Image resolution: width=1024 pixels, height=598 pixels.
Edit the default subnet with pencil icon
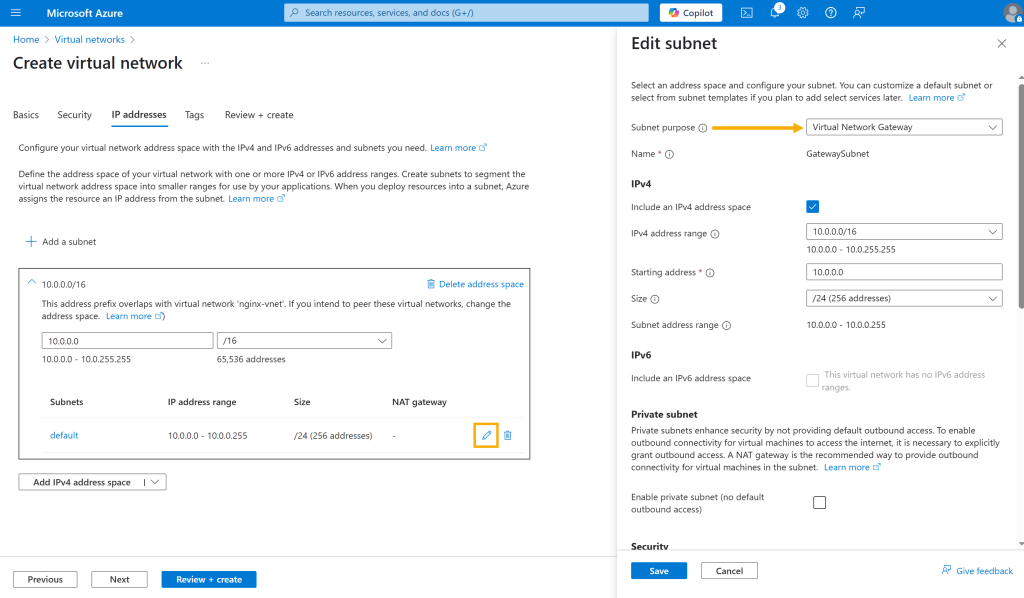tap(486, 435)
